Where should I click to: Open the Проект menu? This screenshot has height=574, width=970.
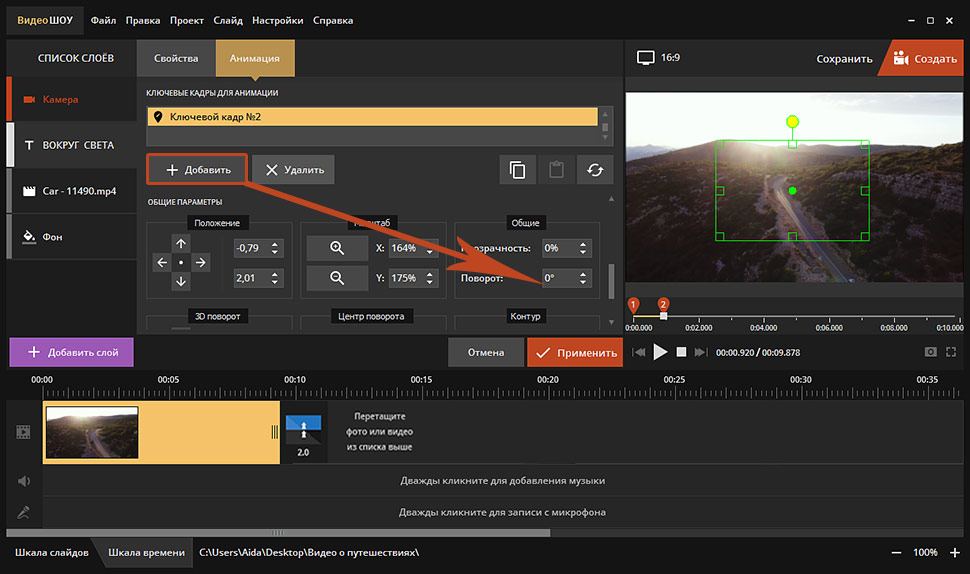[187, 20]
